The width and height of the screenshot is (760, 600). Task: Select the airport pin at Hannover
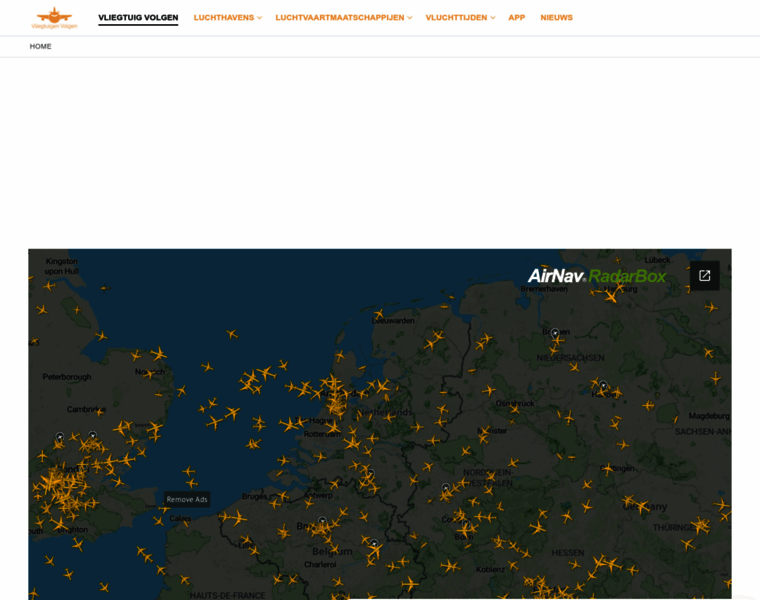pyautogui.click(x=603, y=386)
